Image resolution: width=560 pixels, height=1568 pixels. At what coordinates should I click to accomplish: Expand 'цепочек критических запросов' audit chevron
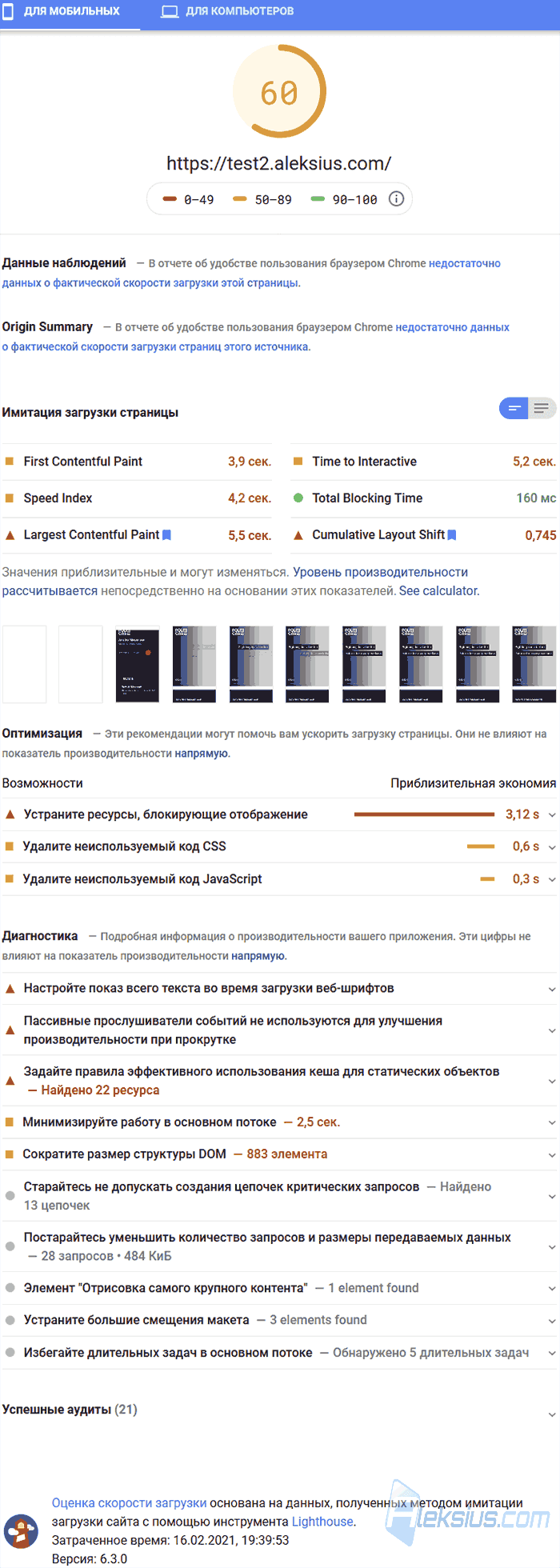click(551, 1196)
